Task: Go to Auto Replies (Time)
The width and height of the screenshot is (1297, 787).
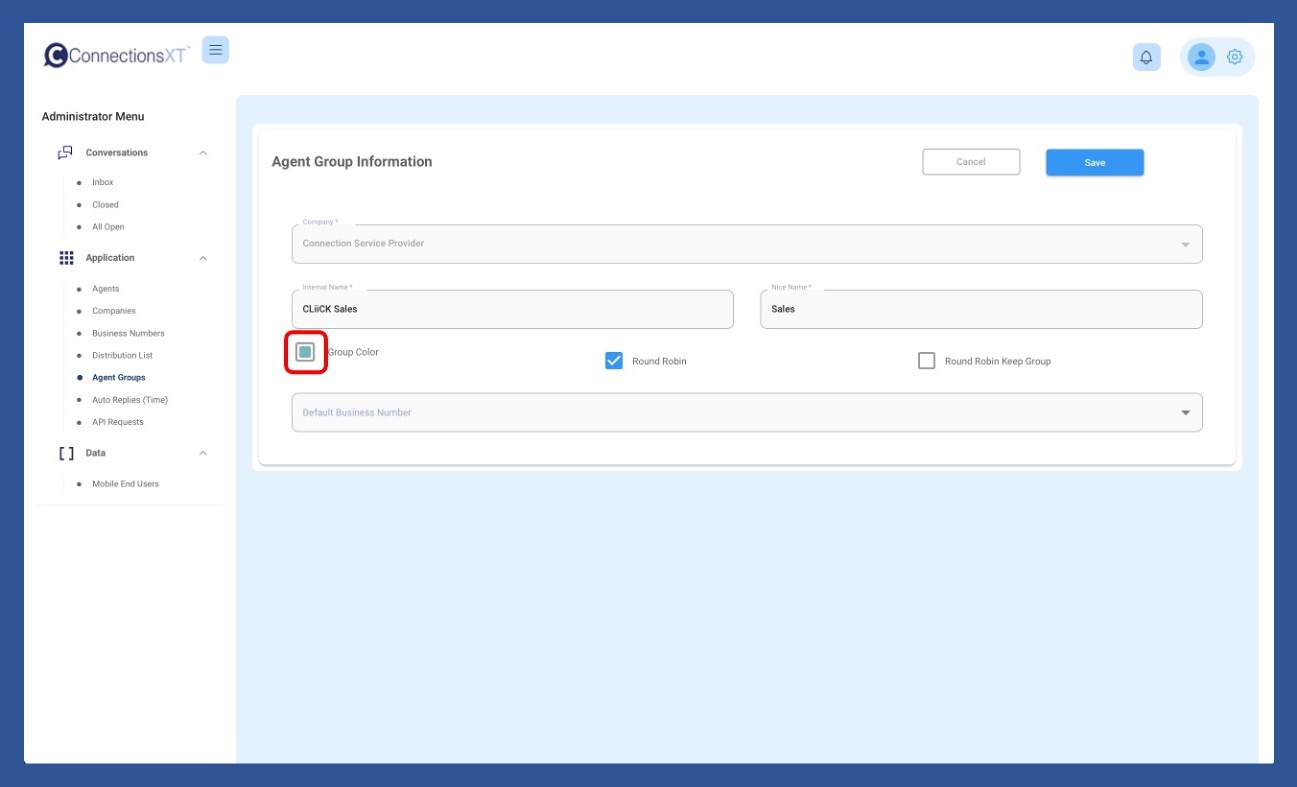Action: click(130, 400)
